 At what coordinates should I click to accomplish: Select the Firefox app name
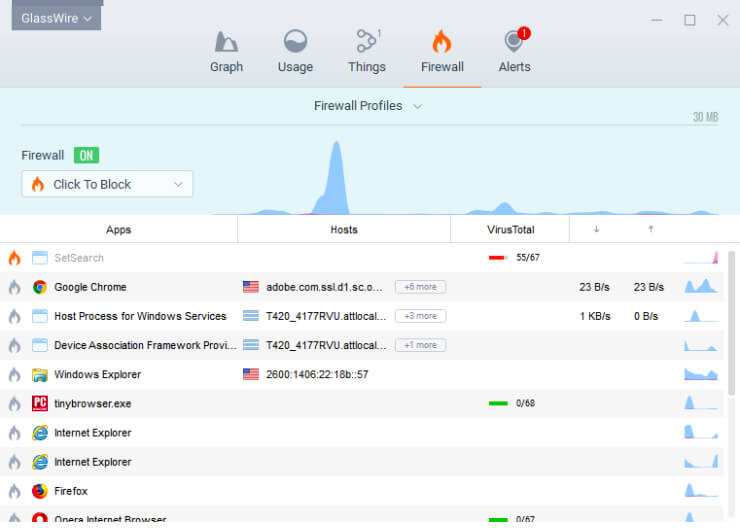(71, 491)
